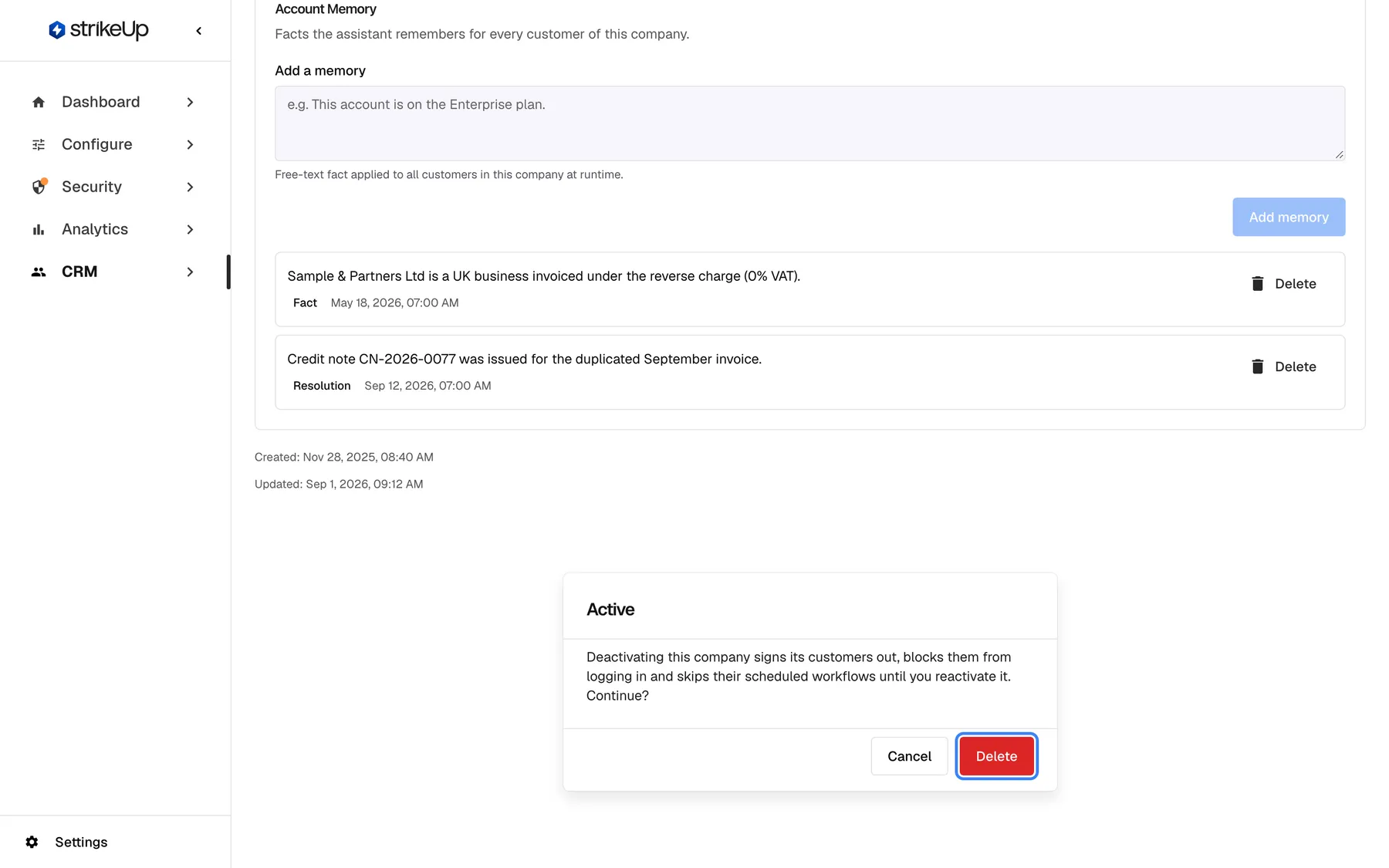Expand the Configure menu chevron
This screenshot has width=1389, height=868.
point(190,144)
